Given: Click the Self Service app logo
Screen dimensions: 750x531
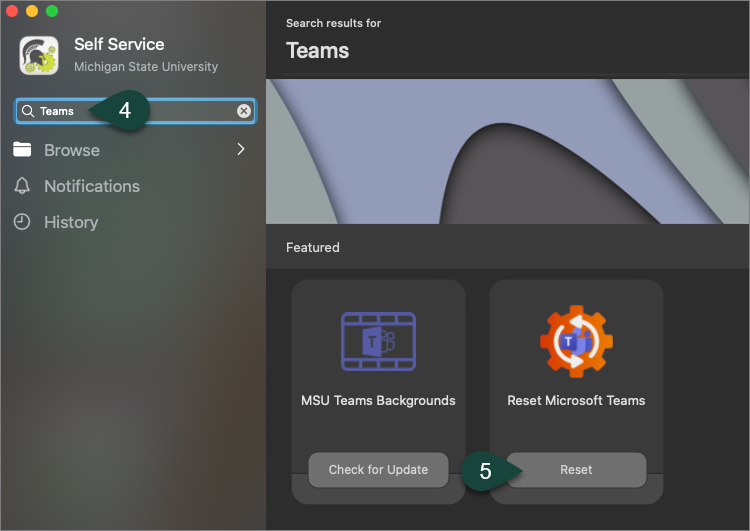Looking at the screenshot, I should (38, 55).
